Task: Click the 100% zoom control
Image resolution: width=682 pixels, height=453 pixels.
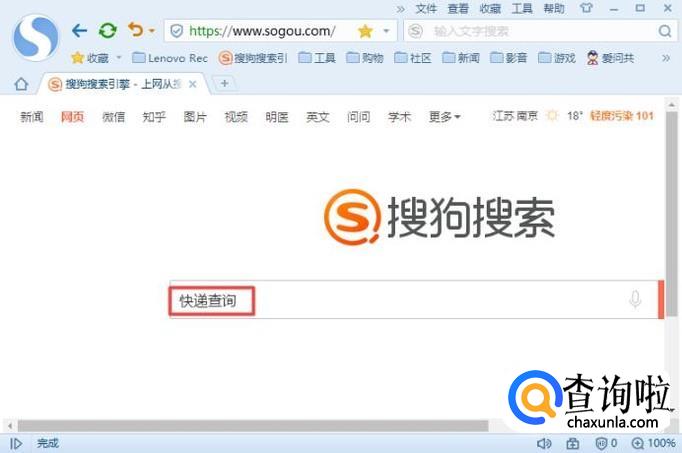Action: [x=653, y=443]
